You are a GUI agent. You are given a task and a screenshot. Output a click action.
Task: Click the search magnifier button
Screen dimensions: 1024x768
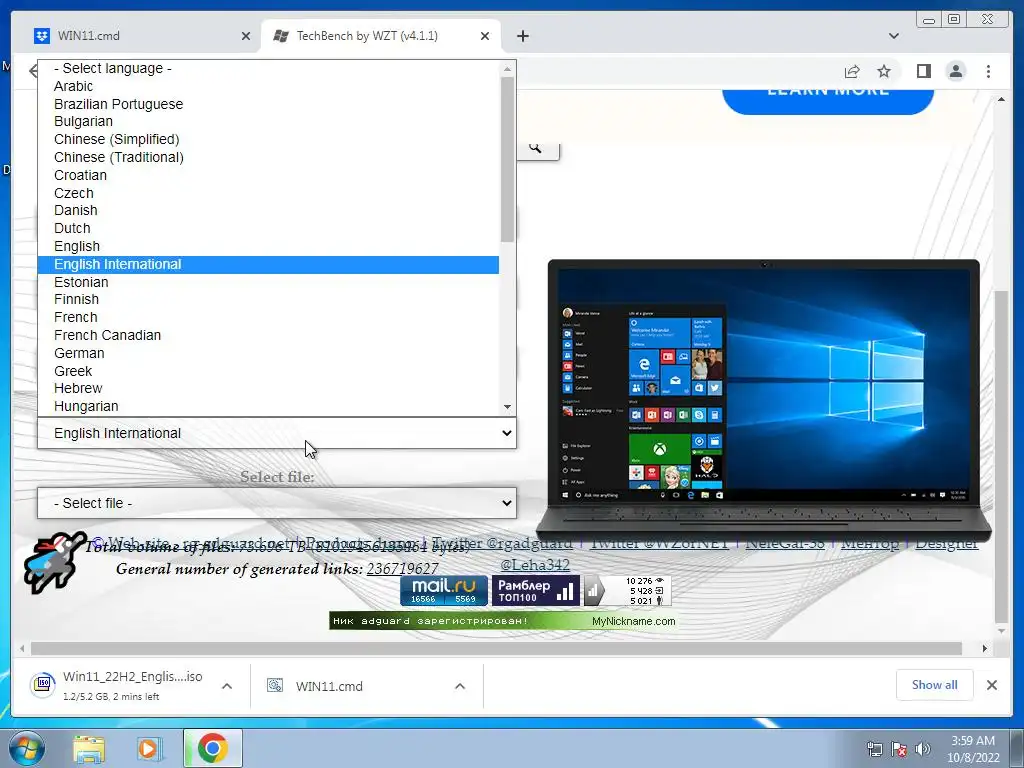coord(537,148)
